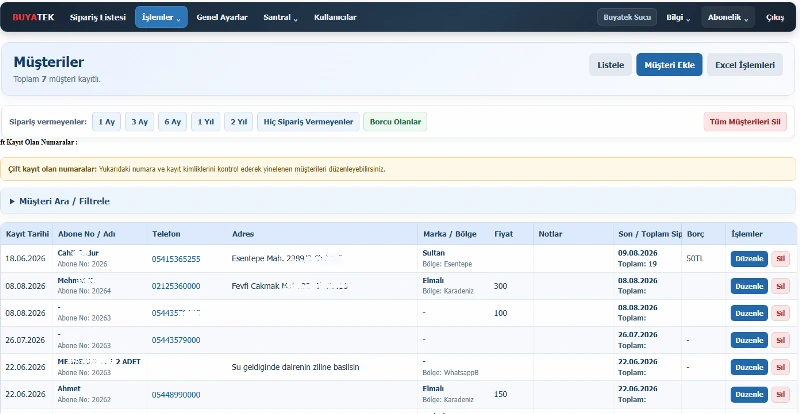Click the Telefon column header

pyautogui.click(x=166, y=234)
